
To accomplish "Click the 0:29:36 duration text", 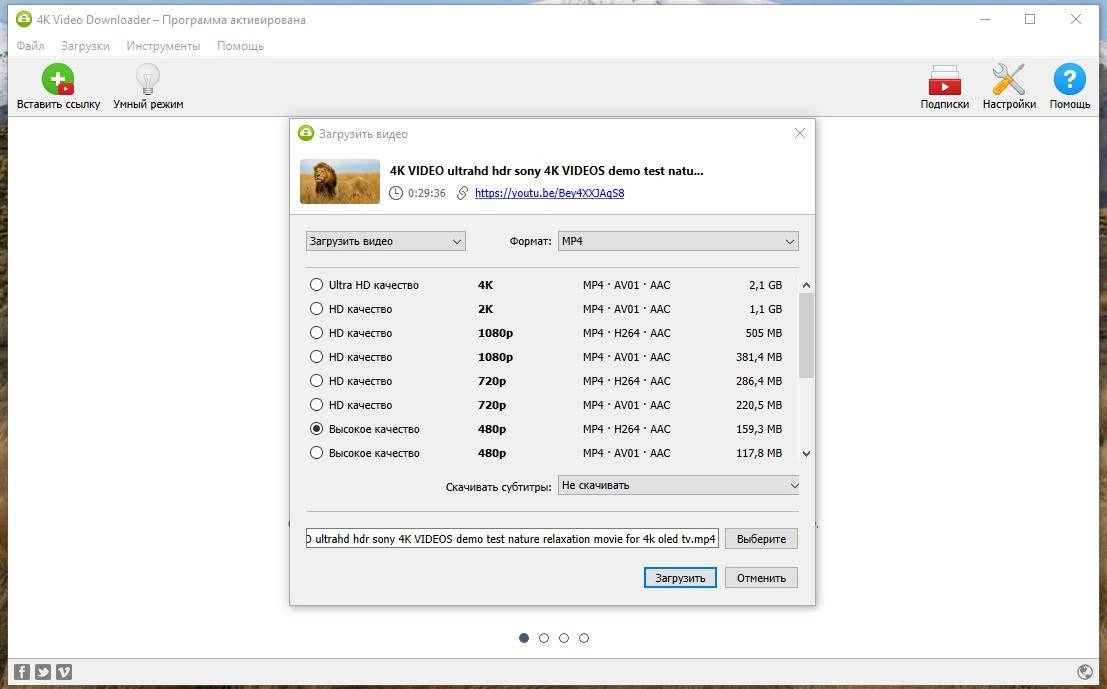I will [x=426, y=193].
